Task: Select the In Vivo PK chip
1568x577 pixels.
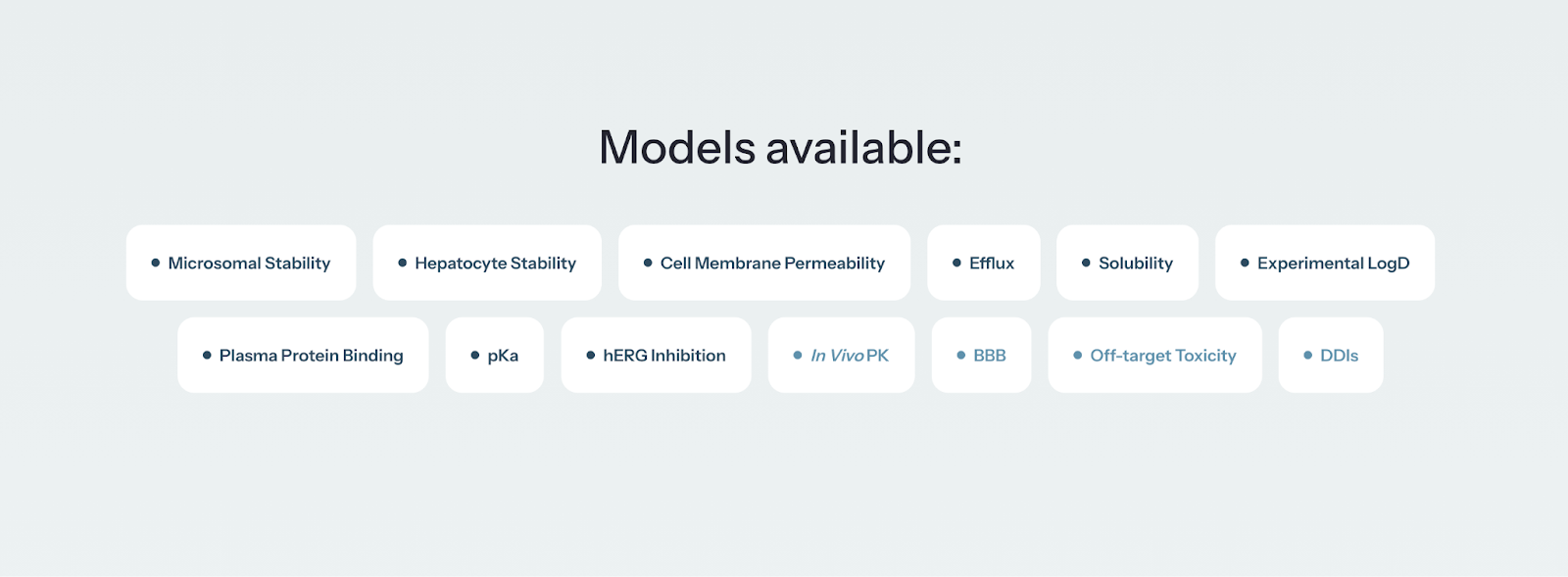Action: coord(842,355)
